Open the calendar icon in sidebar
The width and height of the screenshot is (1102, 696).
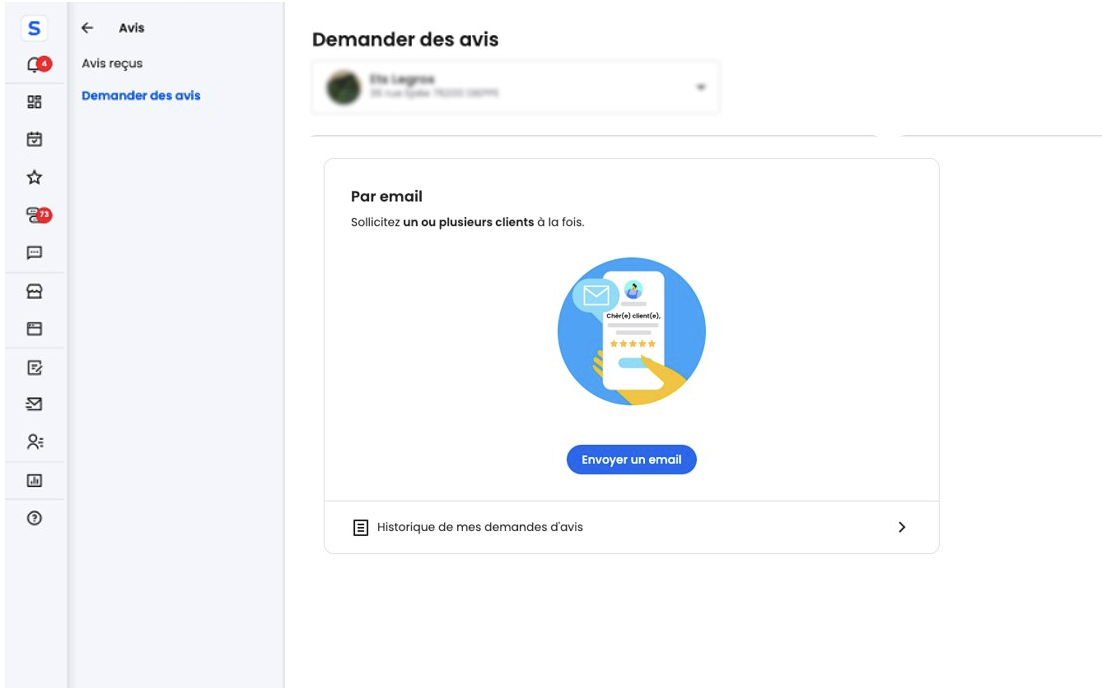click(34, 139)
